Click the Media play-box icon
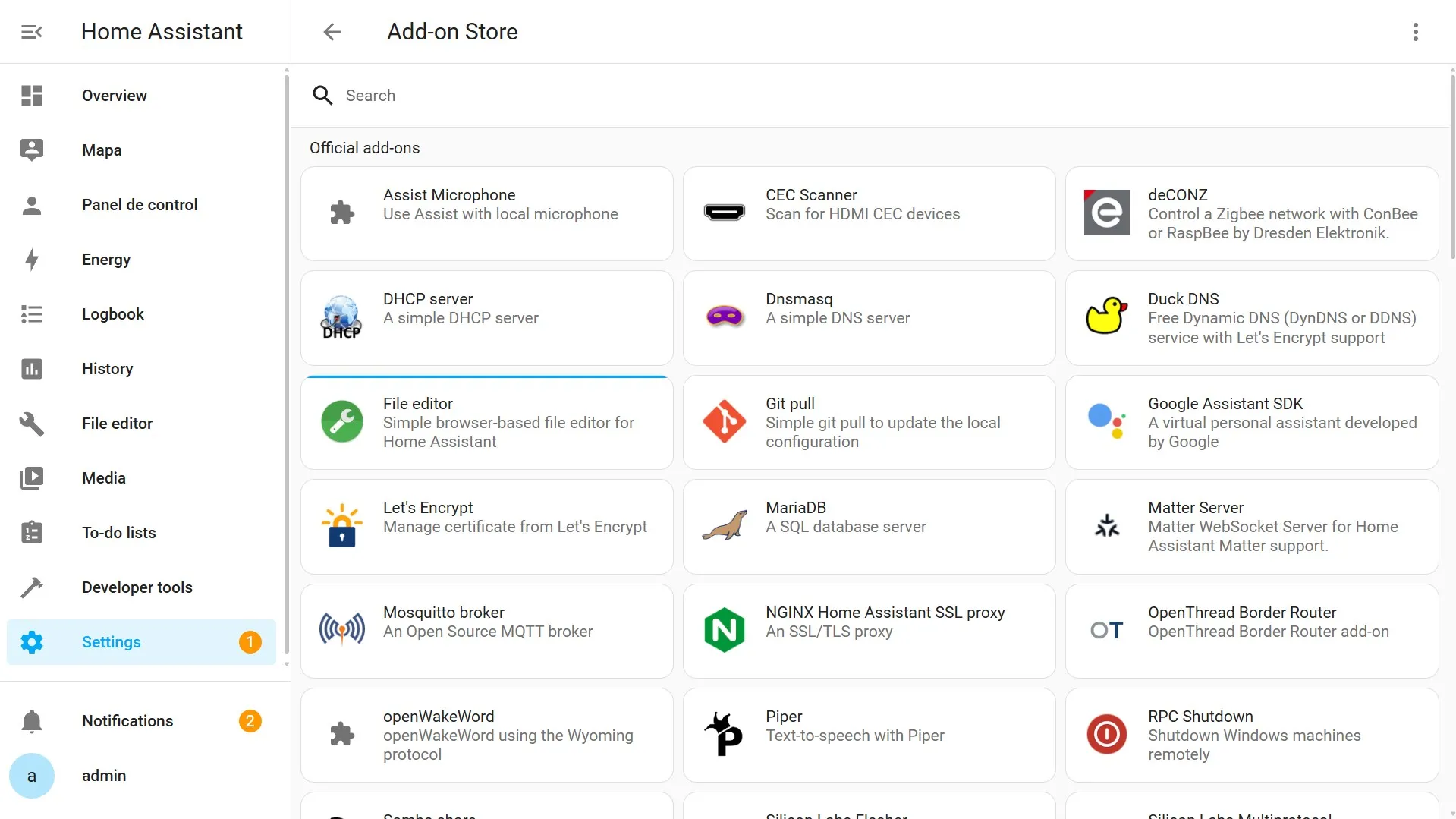Image resolution: width=1456 pixels, height=819 pixels. [x=32, y=478]
